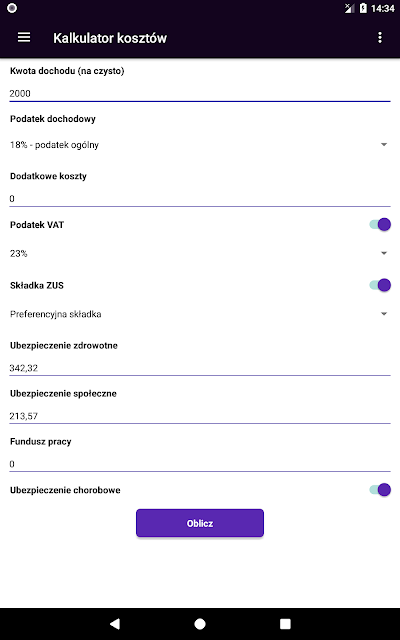Image resolution: width=400 pixels, height=640 pixels.
Task: Open the three-dot overflow menu
Action: click(380, 38)
